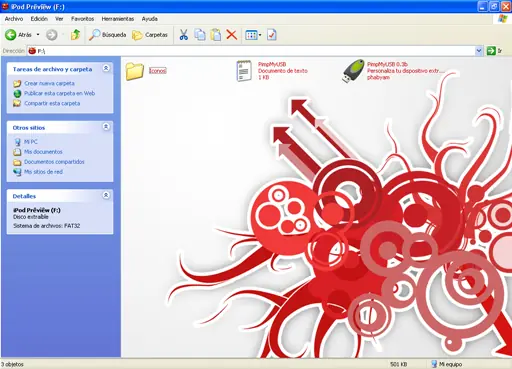Screen dimensions: 512x369
Task: Go back with the Atrás arrow button
Action: [x=18, y=35]
